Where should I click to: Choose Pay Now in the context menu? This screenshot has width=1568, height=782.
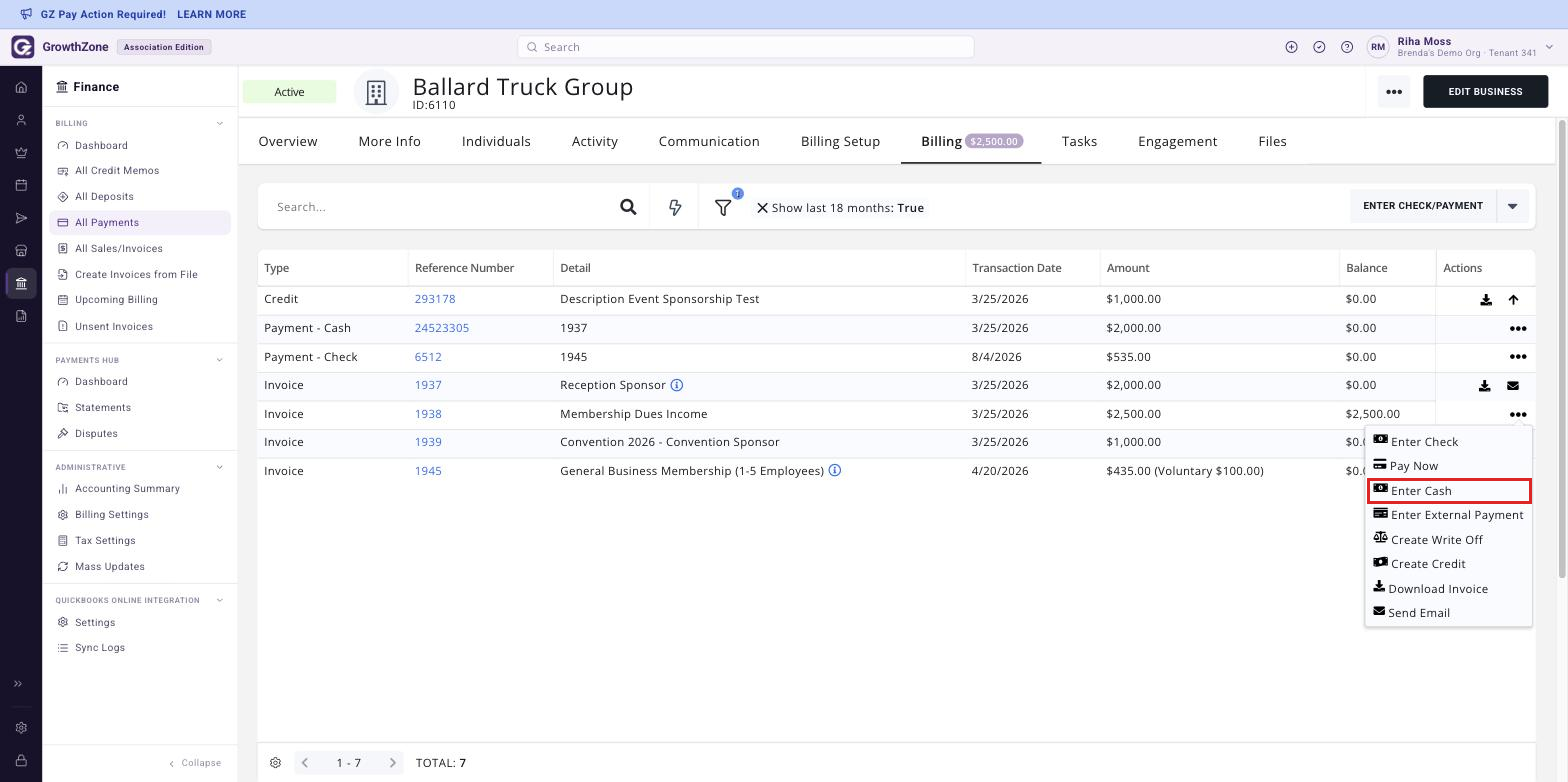pyautogui.click(x=1449, y=466)
